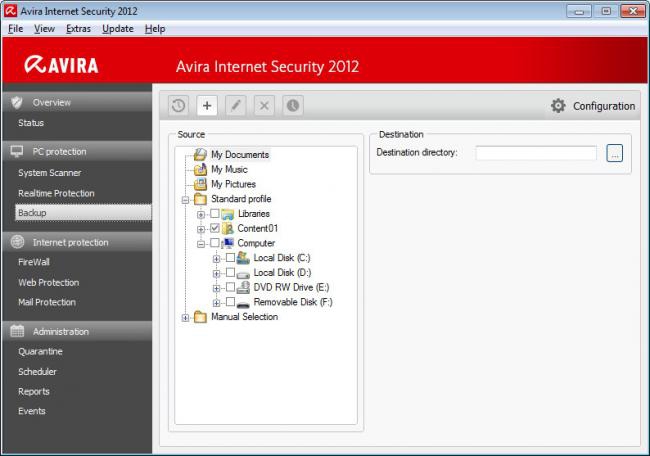This screenshot has height=456, width=650.
Task: Open the View menu
Action: 44,29
